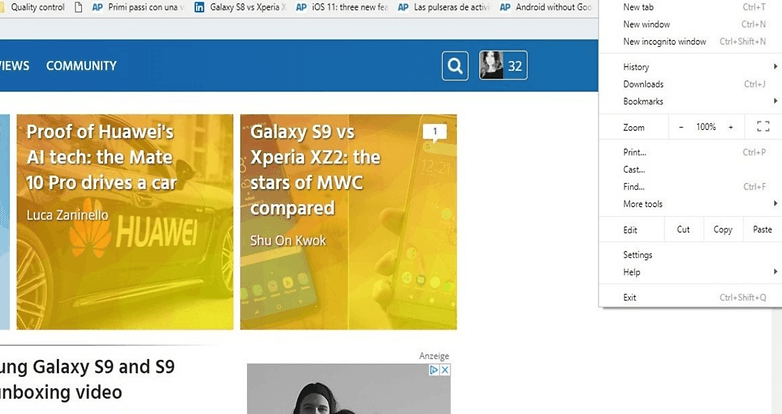Click author name Shu On Kwok

click(288, 240)
